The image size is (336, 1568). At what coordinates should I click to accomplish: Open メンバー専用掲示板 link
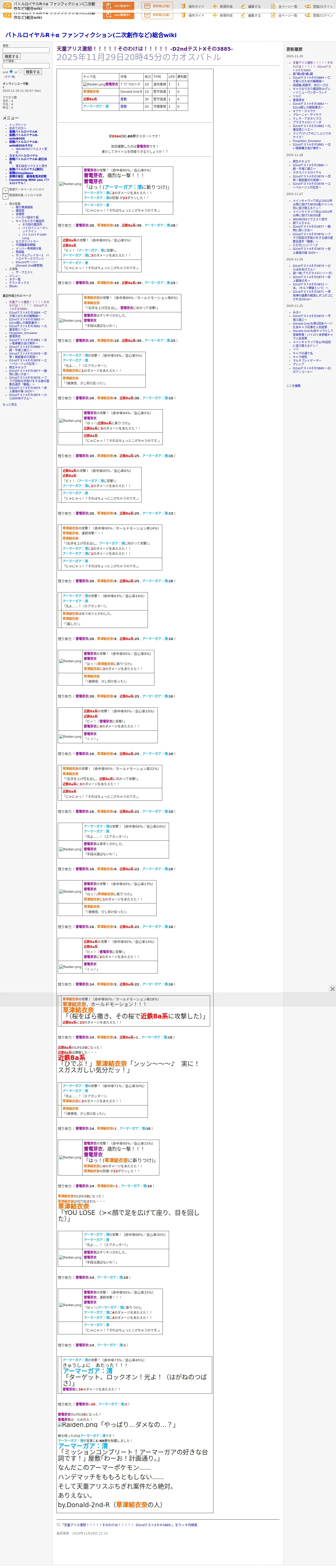pyautogui.click(x=29, y=248)
